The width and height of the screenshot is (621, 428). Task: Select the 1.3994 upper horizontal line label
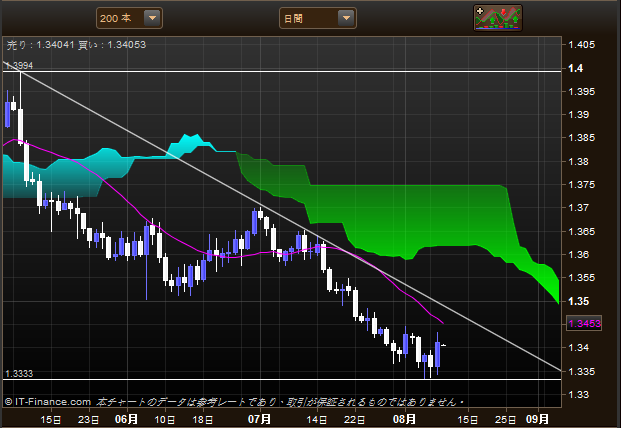19,66
